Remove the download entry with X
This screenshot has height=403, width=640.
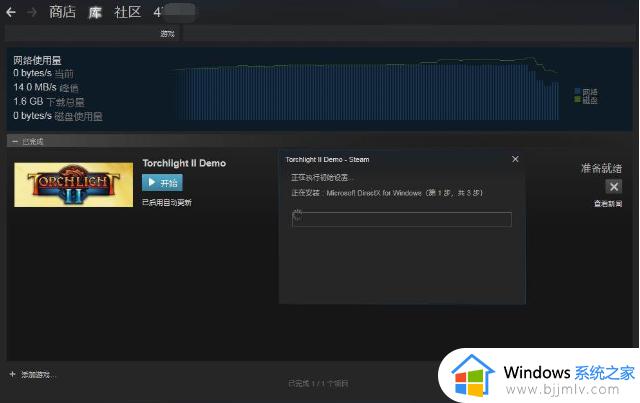tap(614, 187)
